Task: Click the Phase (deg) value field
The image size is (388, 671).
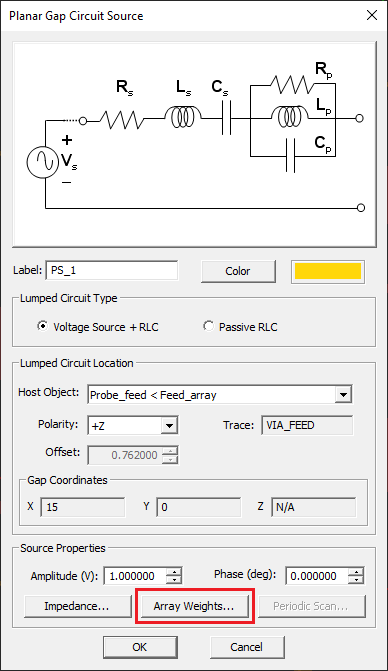Action: 317,576
